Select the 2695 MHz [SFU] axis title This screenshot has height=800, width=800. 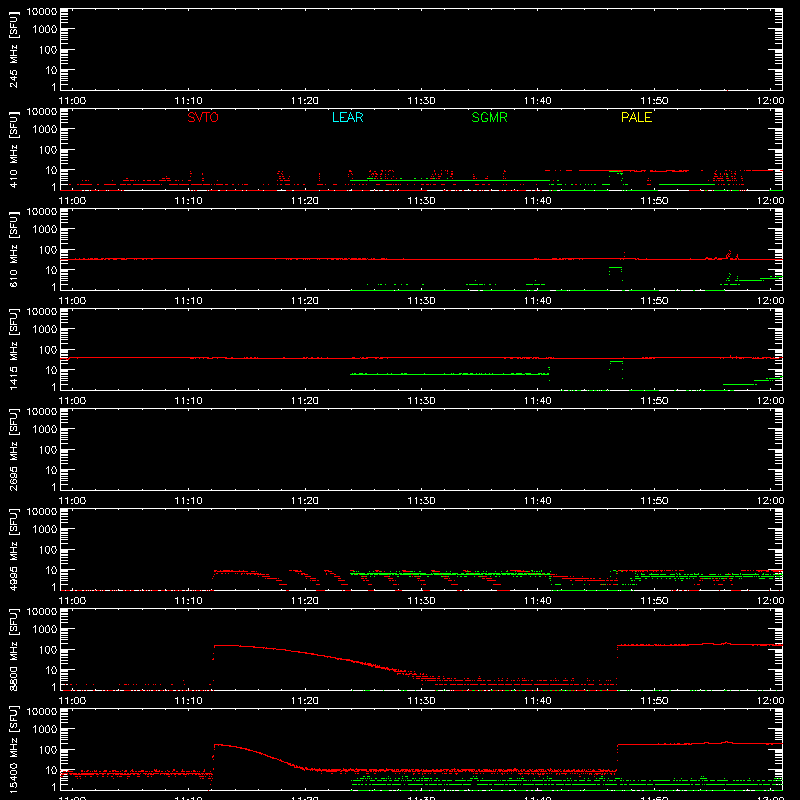click(14, 449)
